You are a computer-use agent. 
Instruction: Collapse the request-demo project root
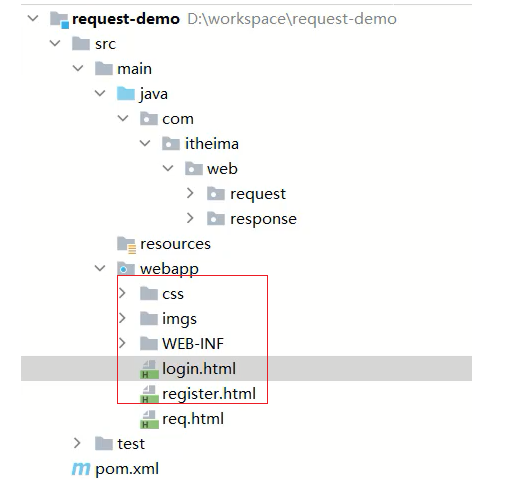click(x=33, y=18)
